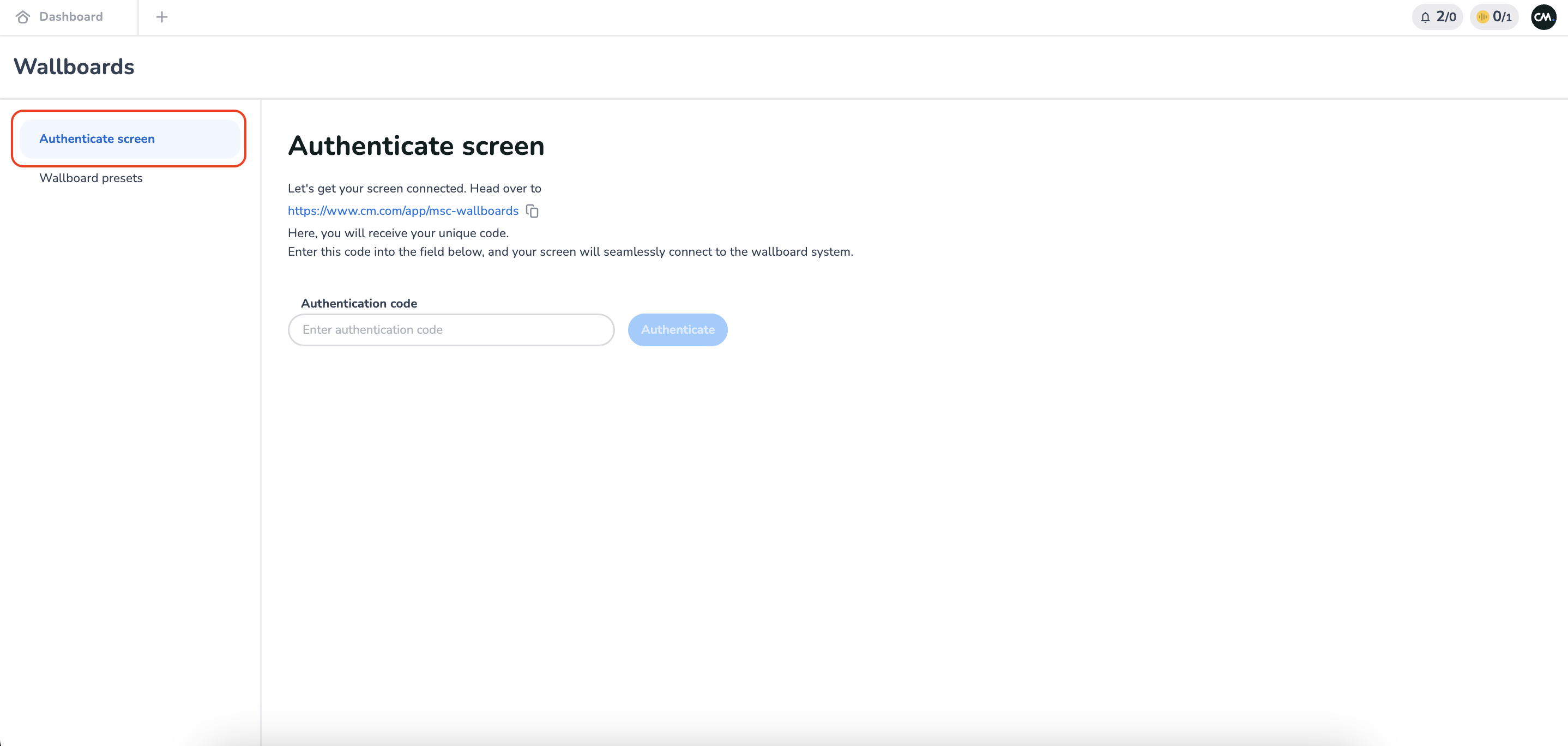Image resolution: width=1568 pixels, height=746 pixels.
Task: Click the Authentication code field label
Action: click(x=359, y=303)
